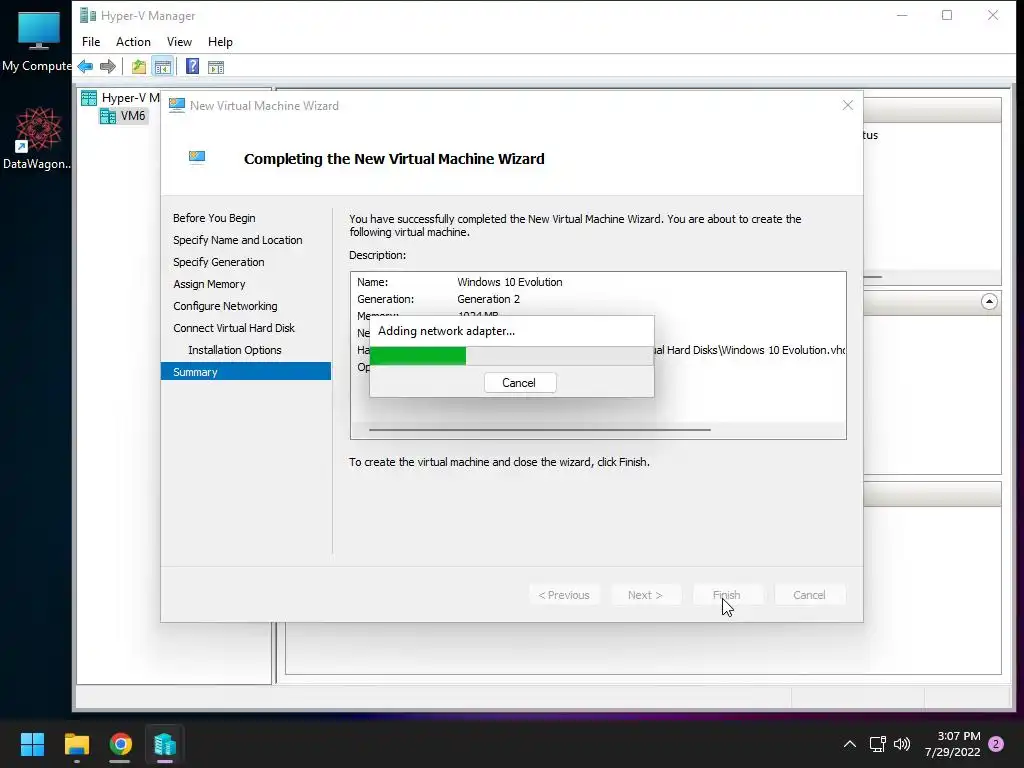Click the Up one level folder icon
1024x768 pixels.
point(138,67)
